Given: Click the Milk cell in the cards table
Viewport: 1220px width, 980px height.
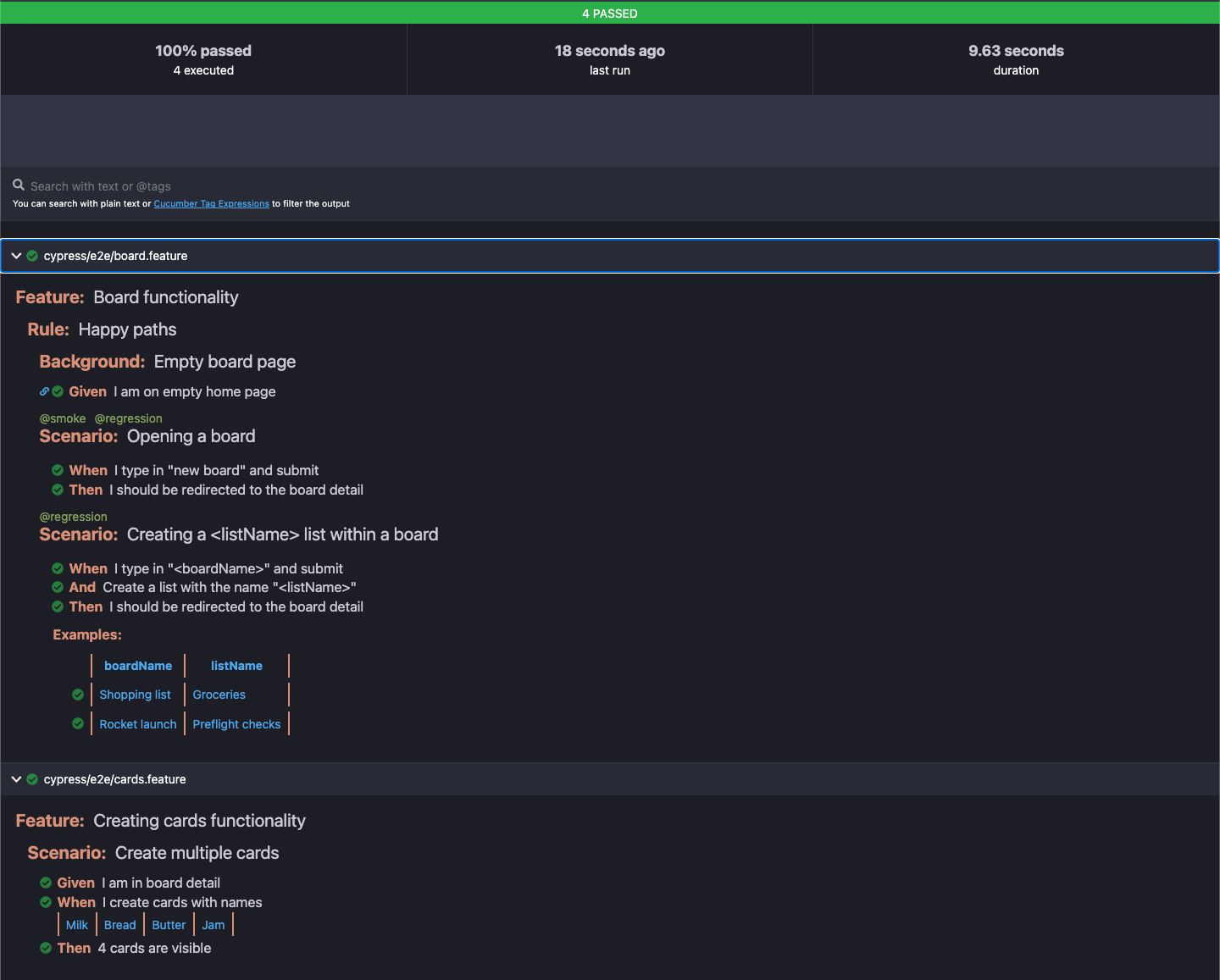Looking at the screenshot, I should (76, 924).
